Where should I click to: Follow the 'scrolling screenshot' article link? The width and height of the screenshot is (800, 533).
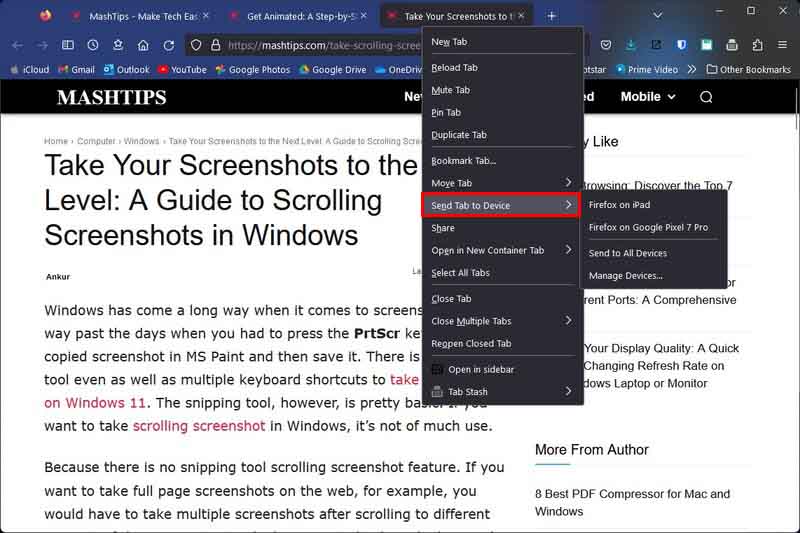pos(199,425)
